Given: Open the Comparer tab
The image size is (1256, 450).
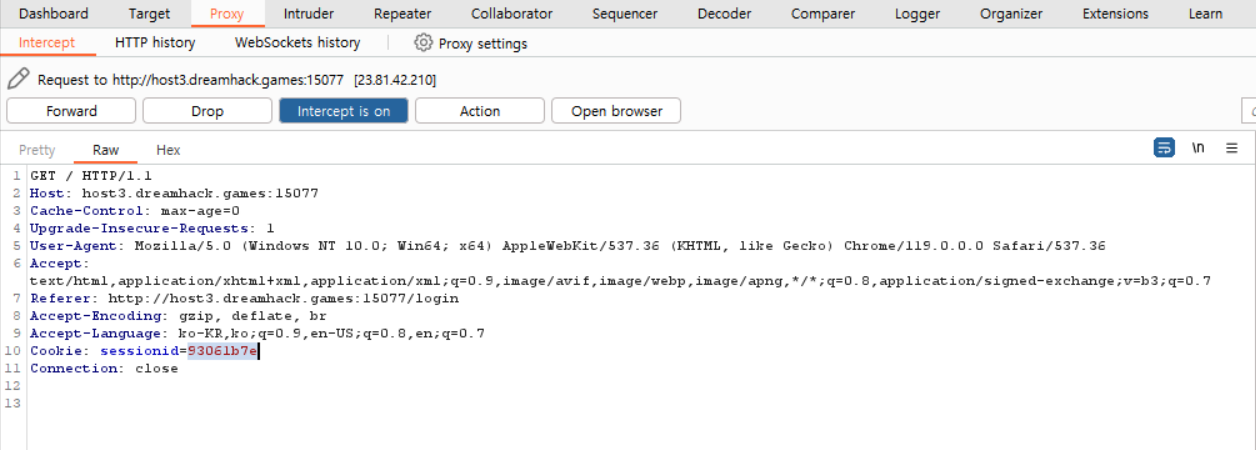Looking at the screenshot, I should (x=823, y=14).
